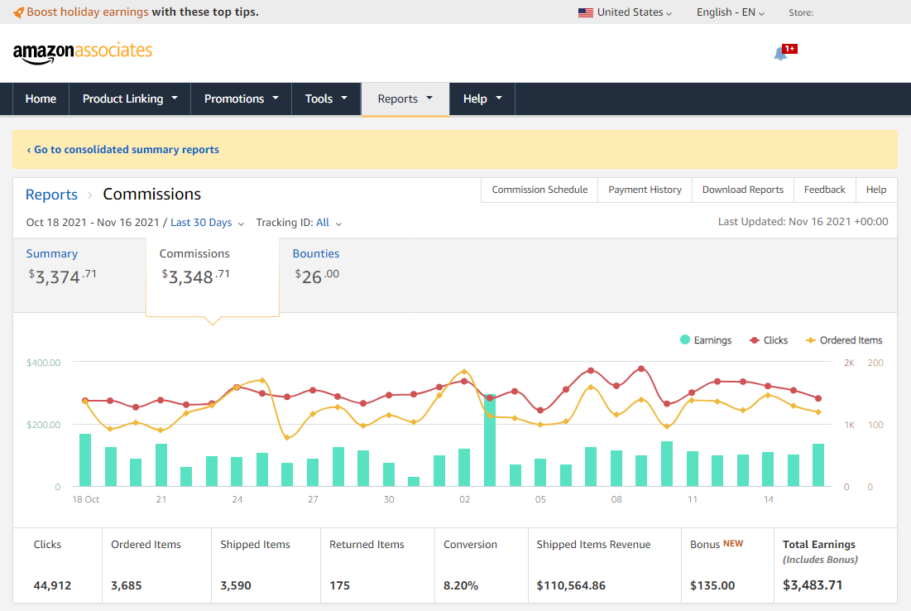Click the United States flag icon
911x611 pixels.
585,12
